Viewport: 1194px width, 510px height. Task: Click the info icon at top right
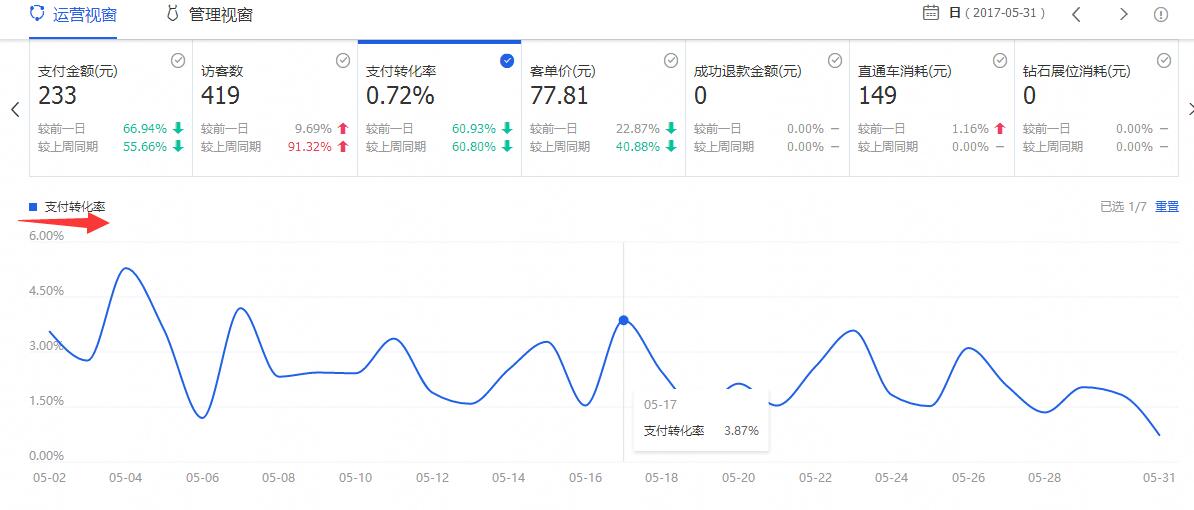click(1160, 14)
